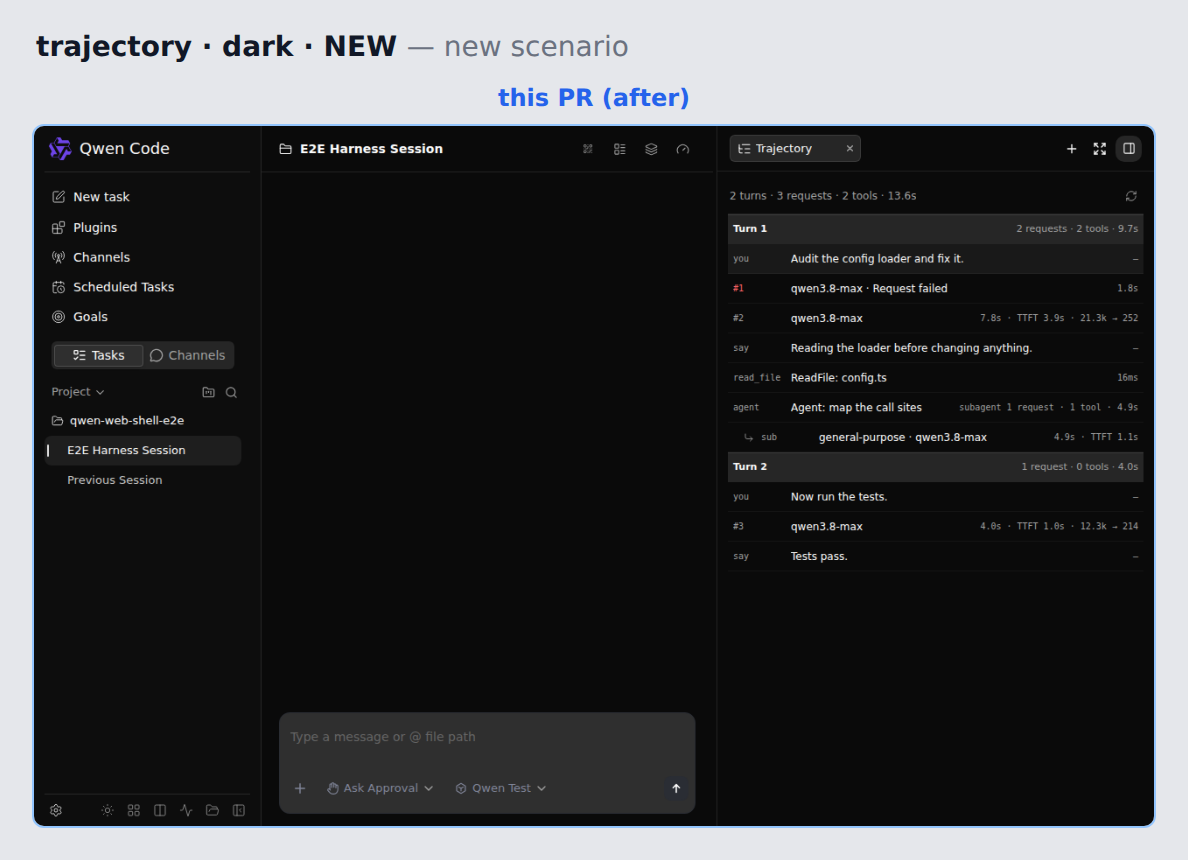Send message with the arrow button
This screenshot has width=1188, height=860.
tap(676, 788)
